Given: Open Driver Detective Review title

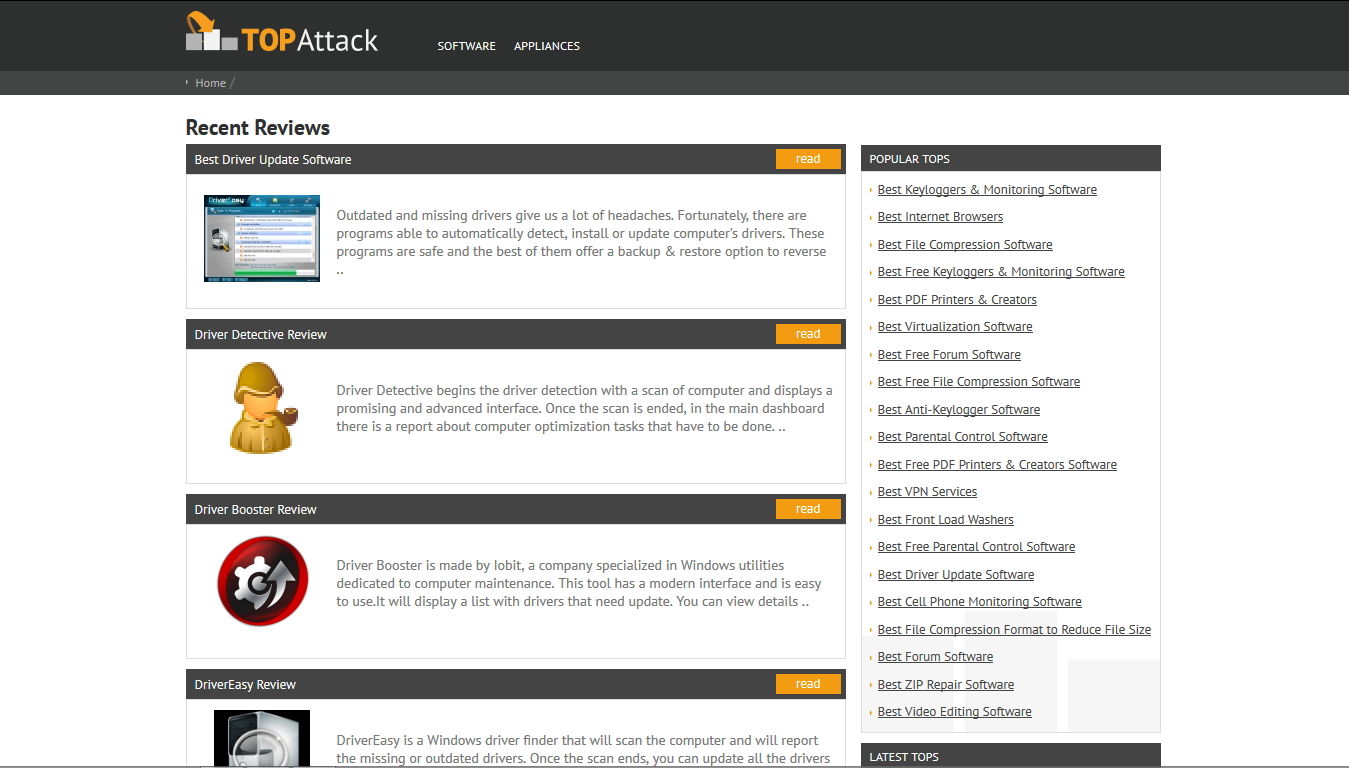Looking at the screenshot, I should click(x=261, y=334).
